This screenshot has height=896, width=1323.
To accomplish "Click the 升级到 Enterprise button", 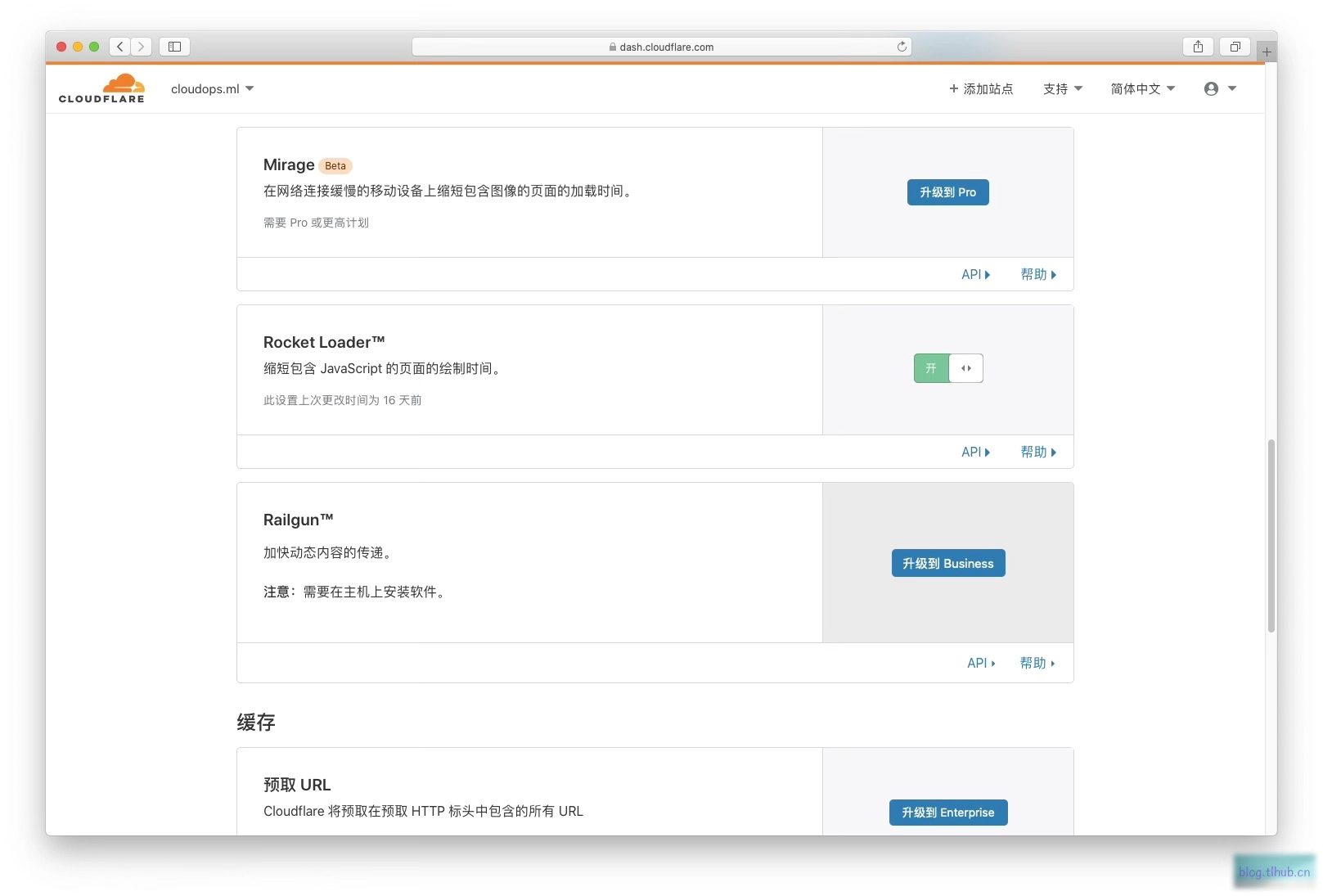I will 948,813.
